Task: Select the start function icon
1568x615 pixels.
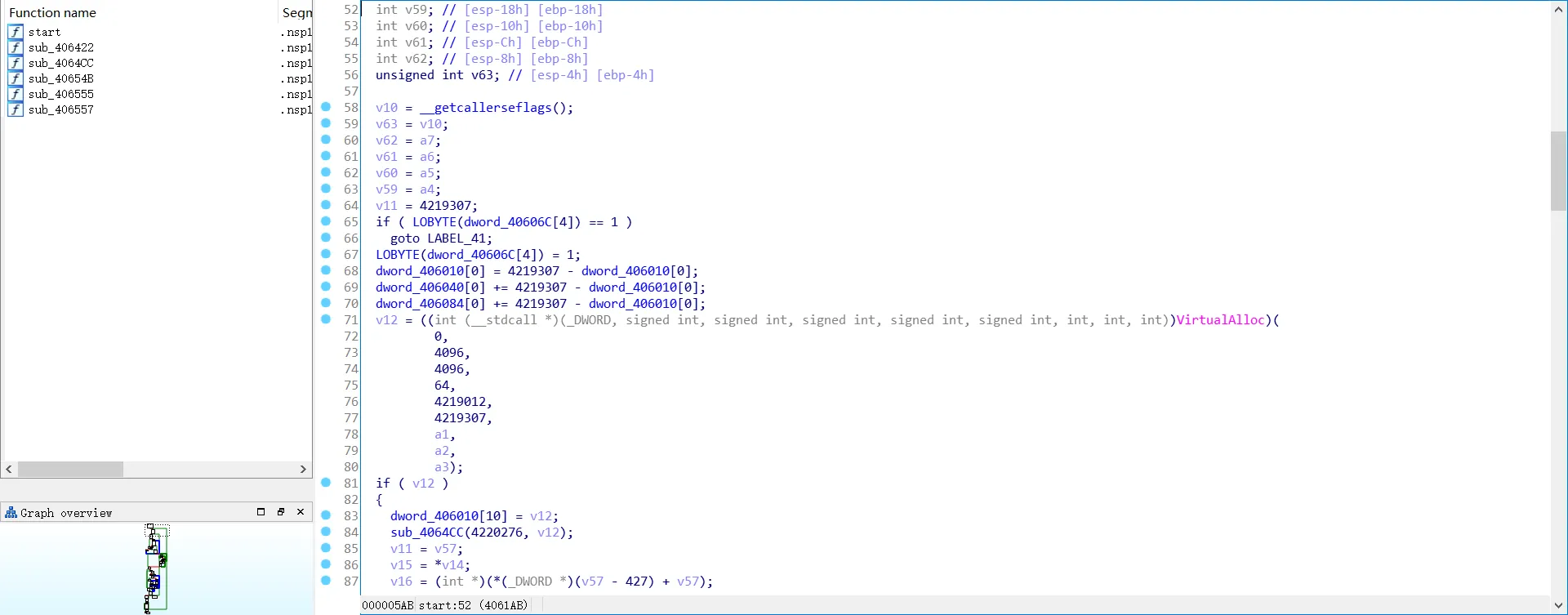Action: point(16,32)
